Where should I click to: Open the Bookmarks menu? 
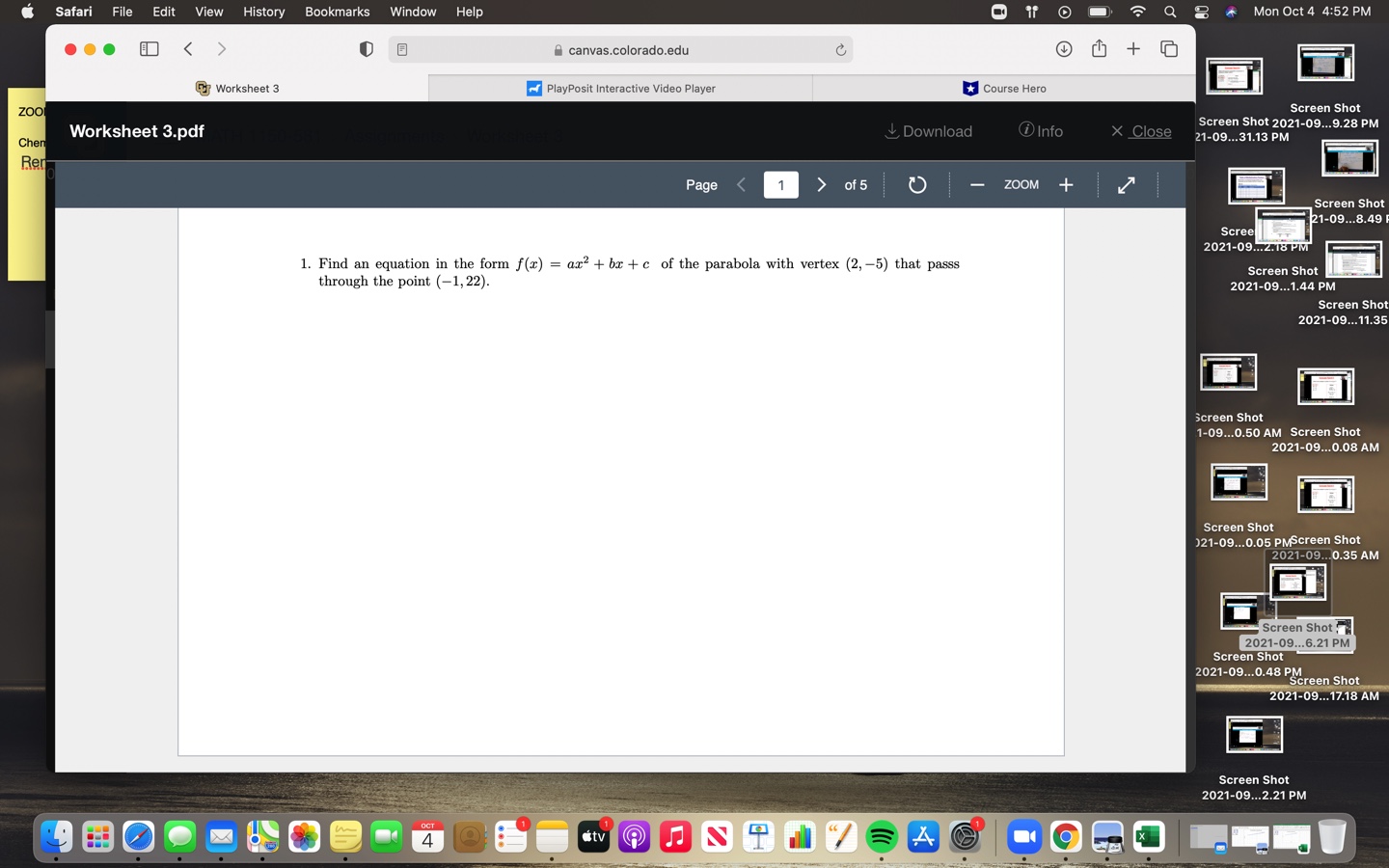337,13
